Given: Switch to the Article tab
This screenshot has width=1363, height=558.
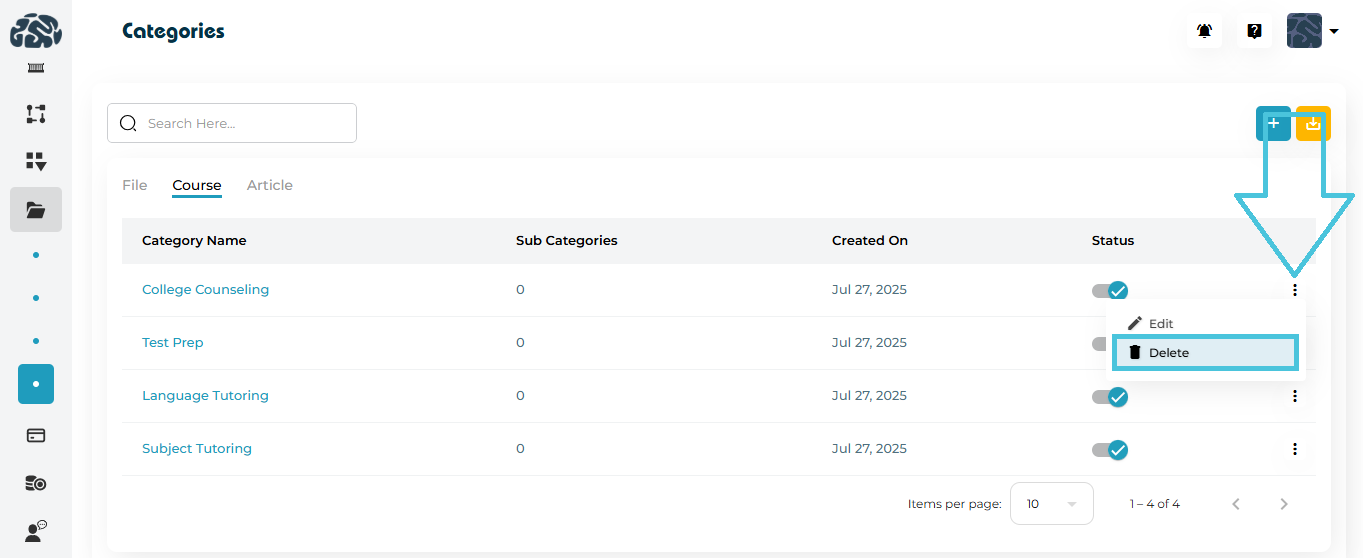Looking at the screenshot, I should 269,185.
